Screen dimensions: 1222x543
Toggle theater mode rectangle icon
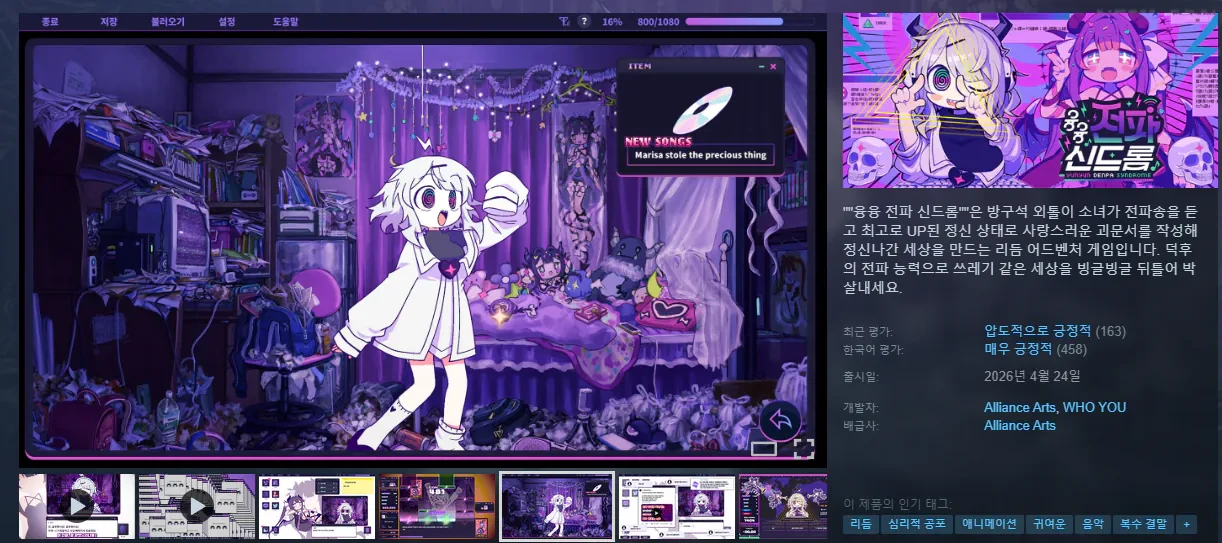pyautogui.click(x=764, y=449)
